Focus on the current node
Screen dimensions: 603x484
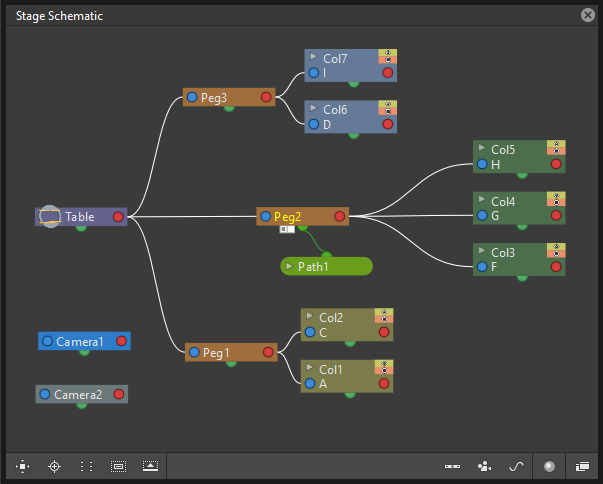click(55, 466)
